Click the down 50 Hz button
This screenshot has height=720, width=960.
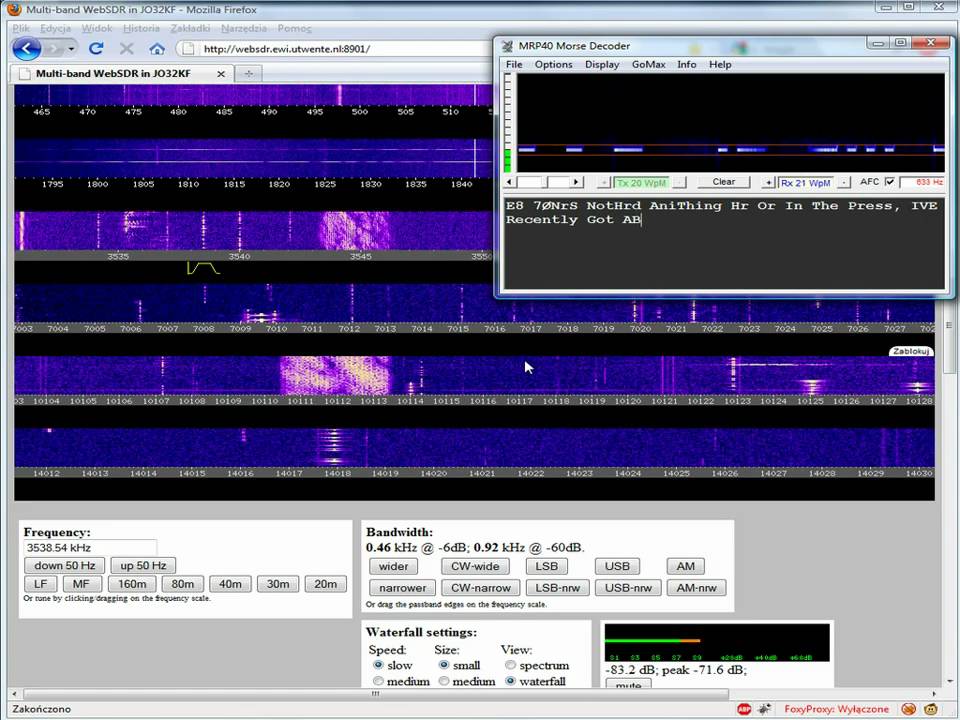[64, 566]
